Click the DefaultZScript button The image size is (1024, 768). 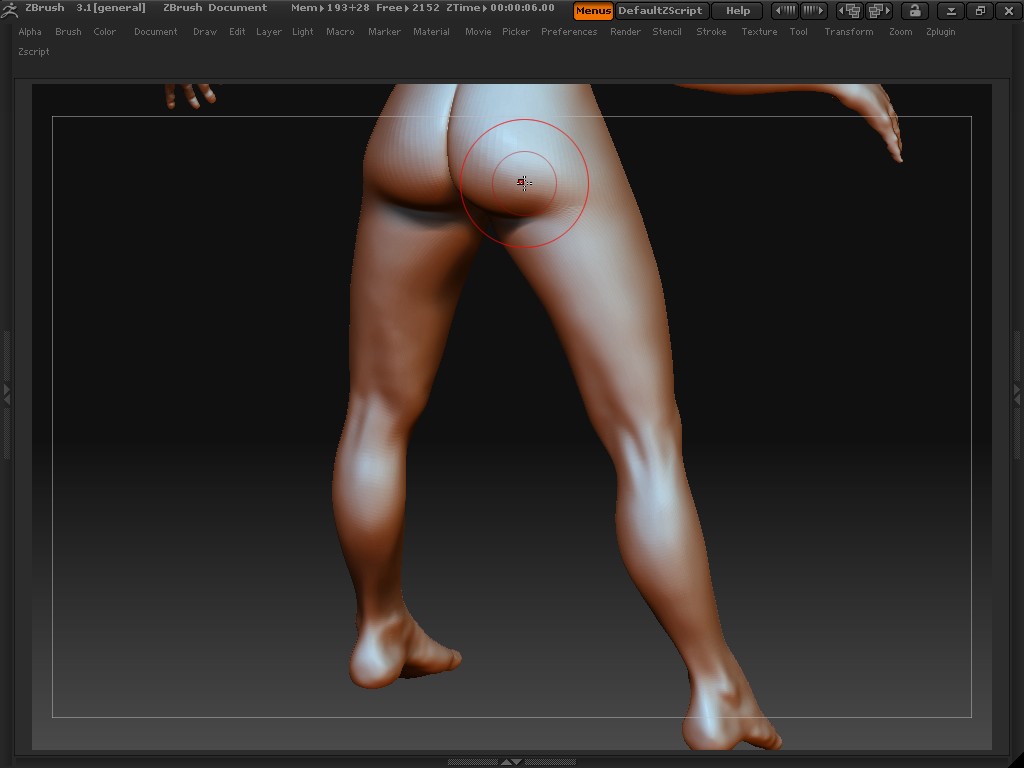pyautogui.click(x=660, y=10)
